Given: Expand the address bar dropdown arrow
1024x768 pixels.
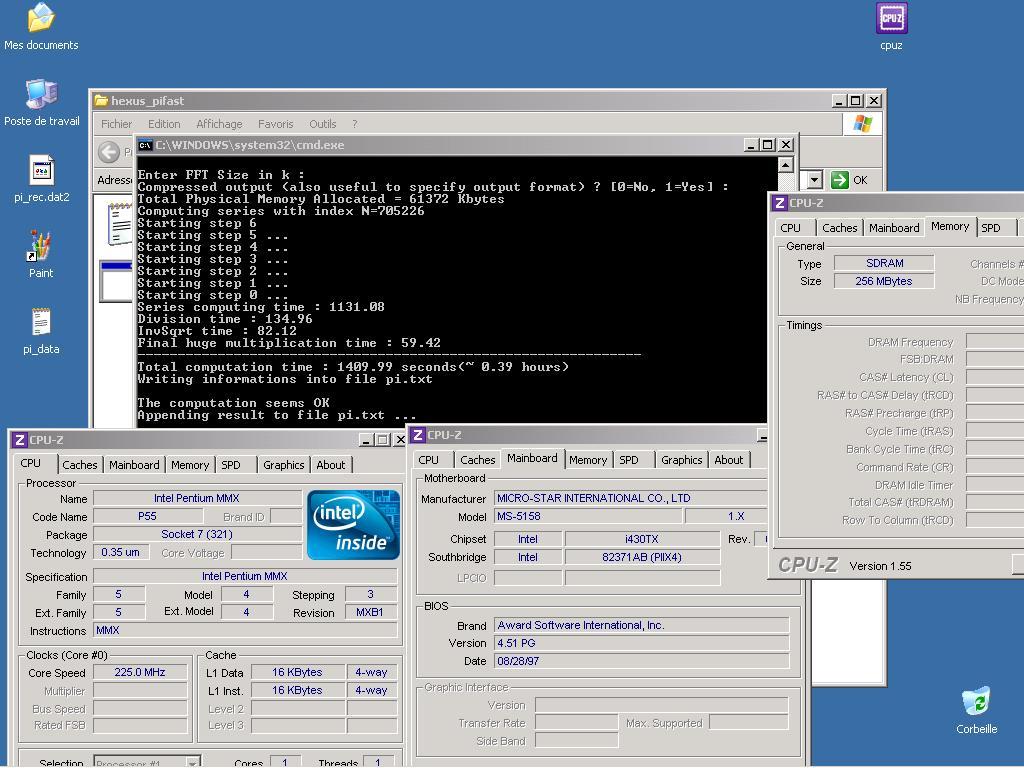Looking at the screenshot, I should [x=814, y=180].
